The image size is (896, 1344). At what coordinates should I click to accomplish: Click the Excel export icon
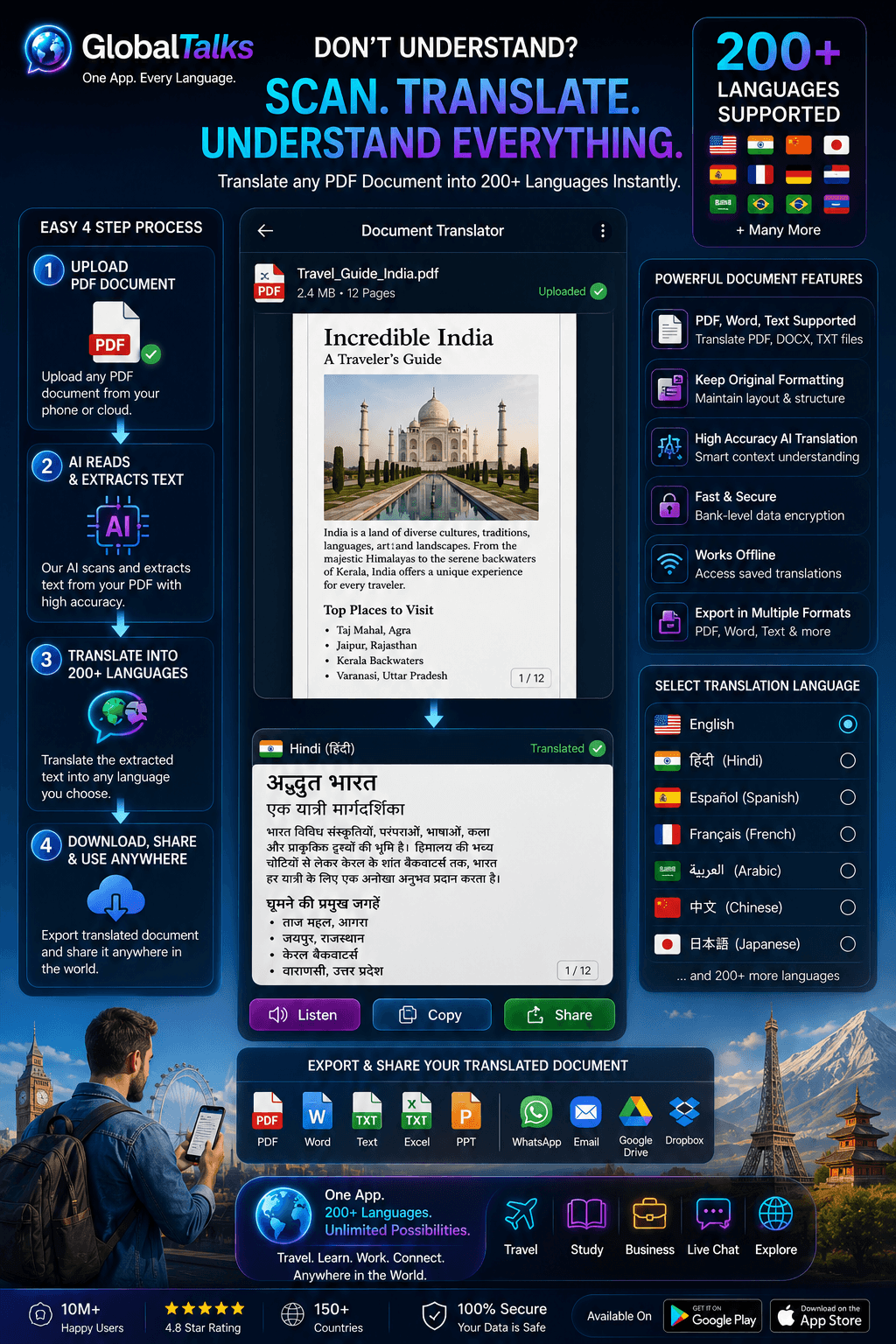click(416, 1111)
